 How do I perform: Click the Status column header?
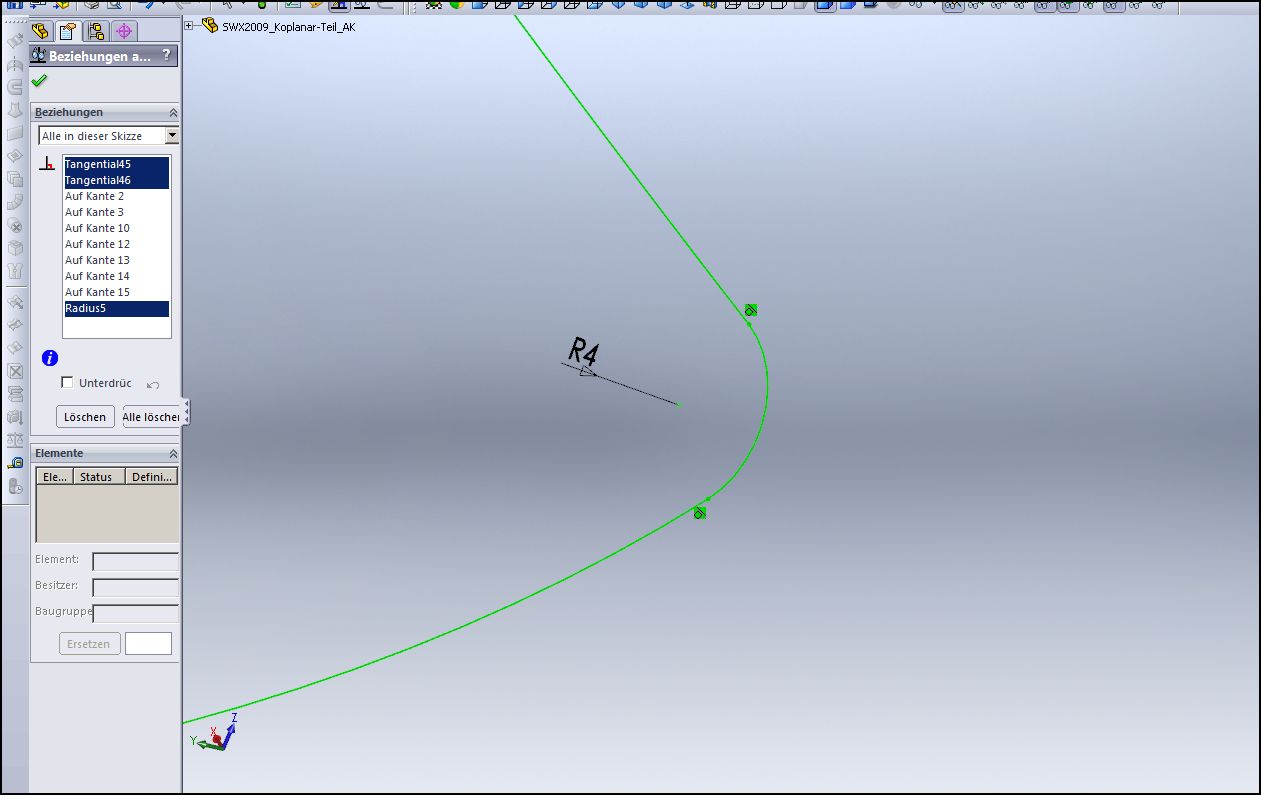99,477
